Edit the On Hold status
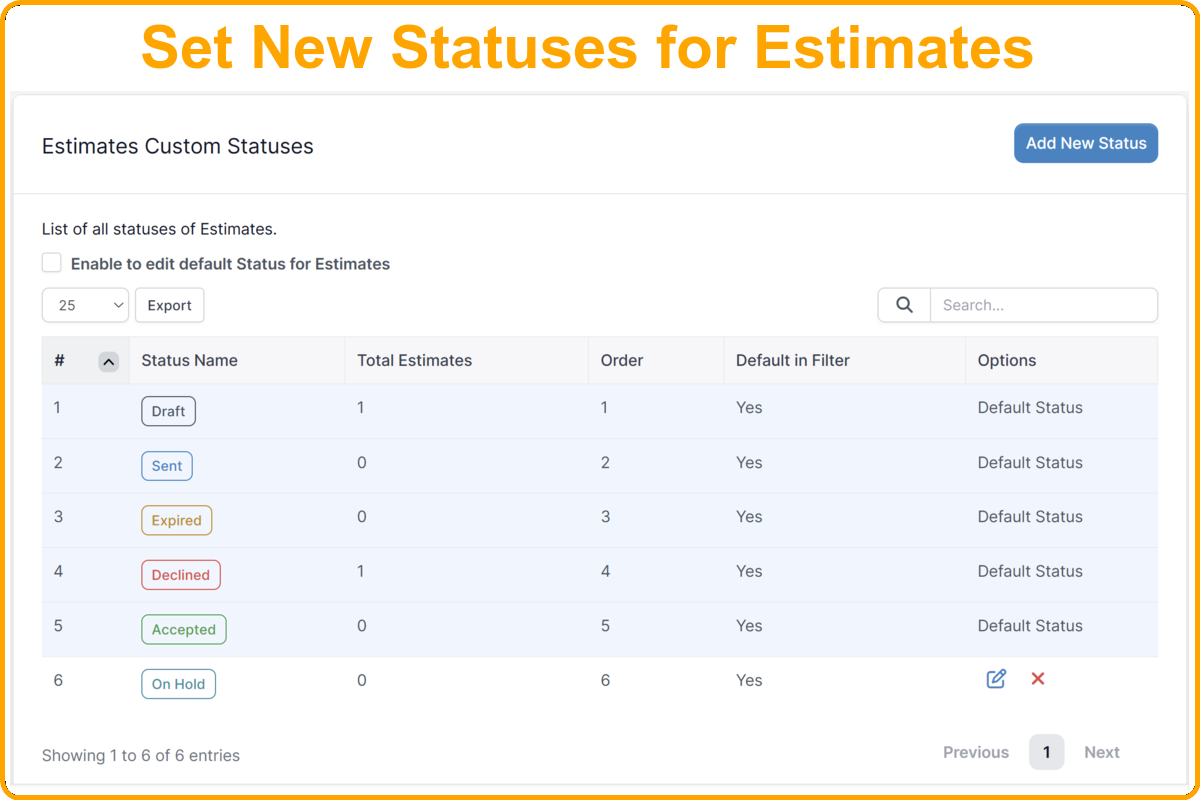1200x800 pixels. pos(995,679)
